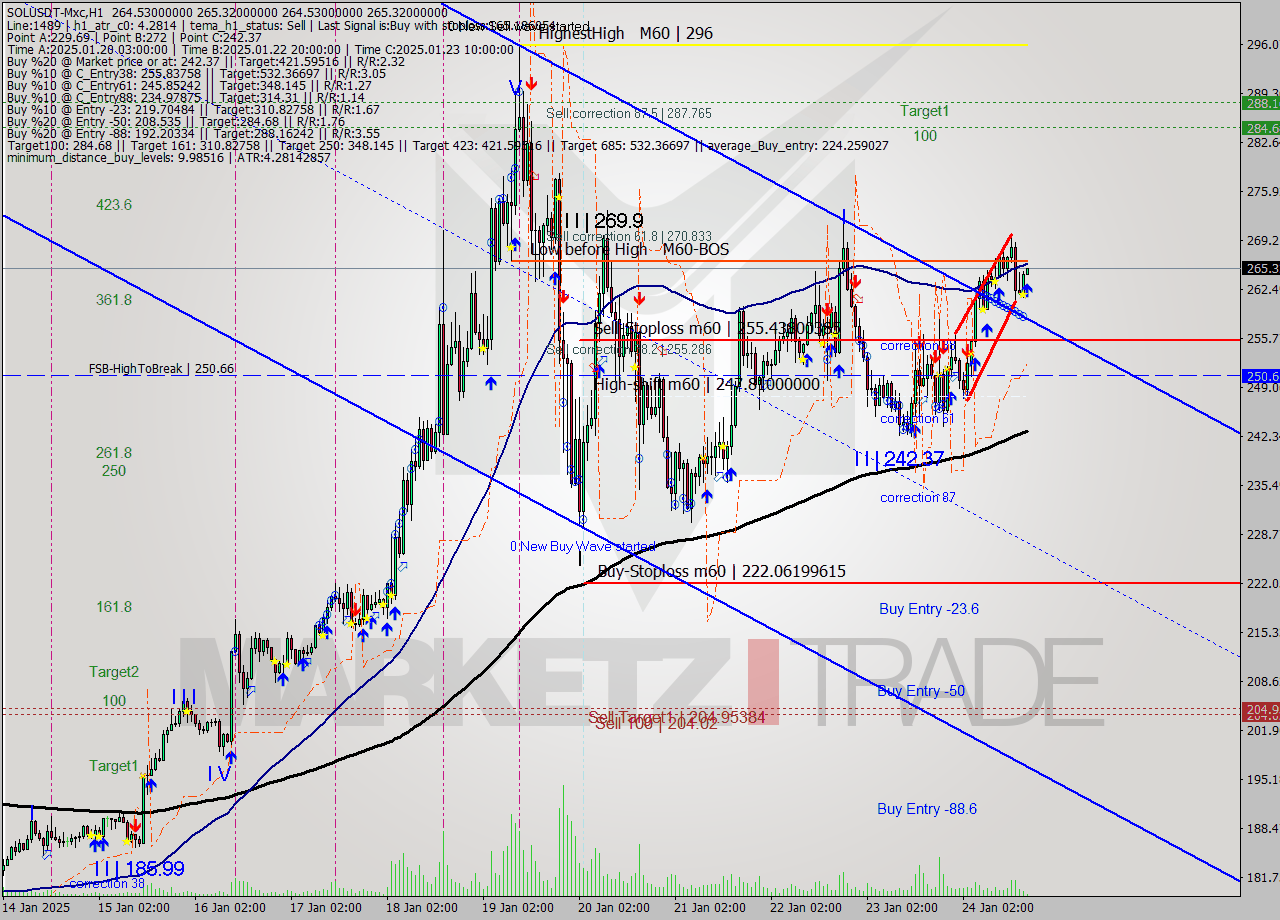Select the 'FSB-HighToBreak | 250.66' label
Screen dimensions: 1280x920
161,369
